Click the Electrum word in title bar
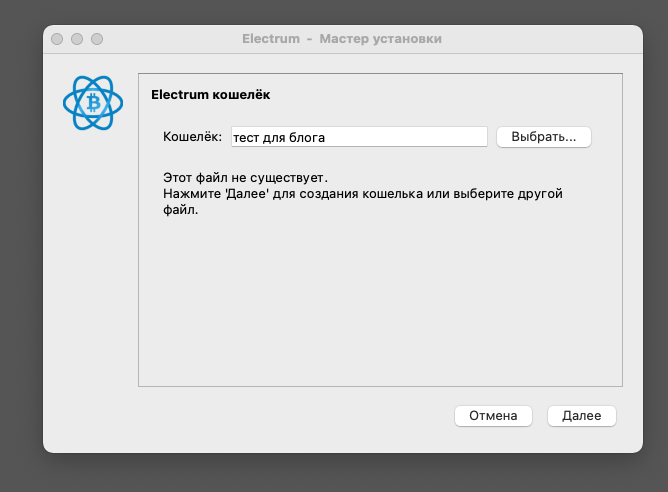The height and width of the screenshot is (492, 668). tap(271, 39)
